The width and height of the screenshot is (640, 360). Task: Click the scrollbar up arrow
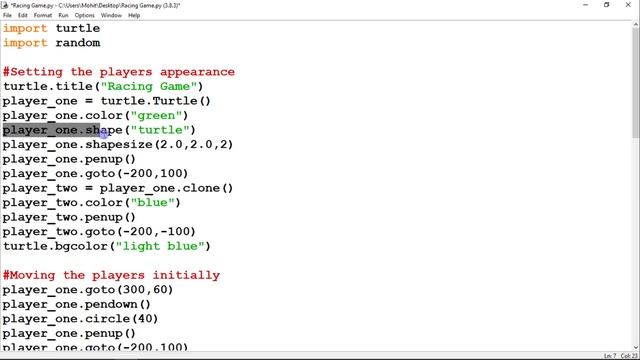tap(636, 25)
